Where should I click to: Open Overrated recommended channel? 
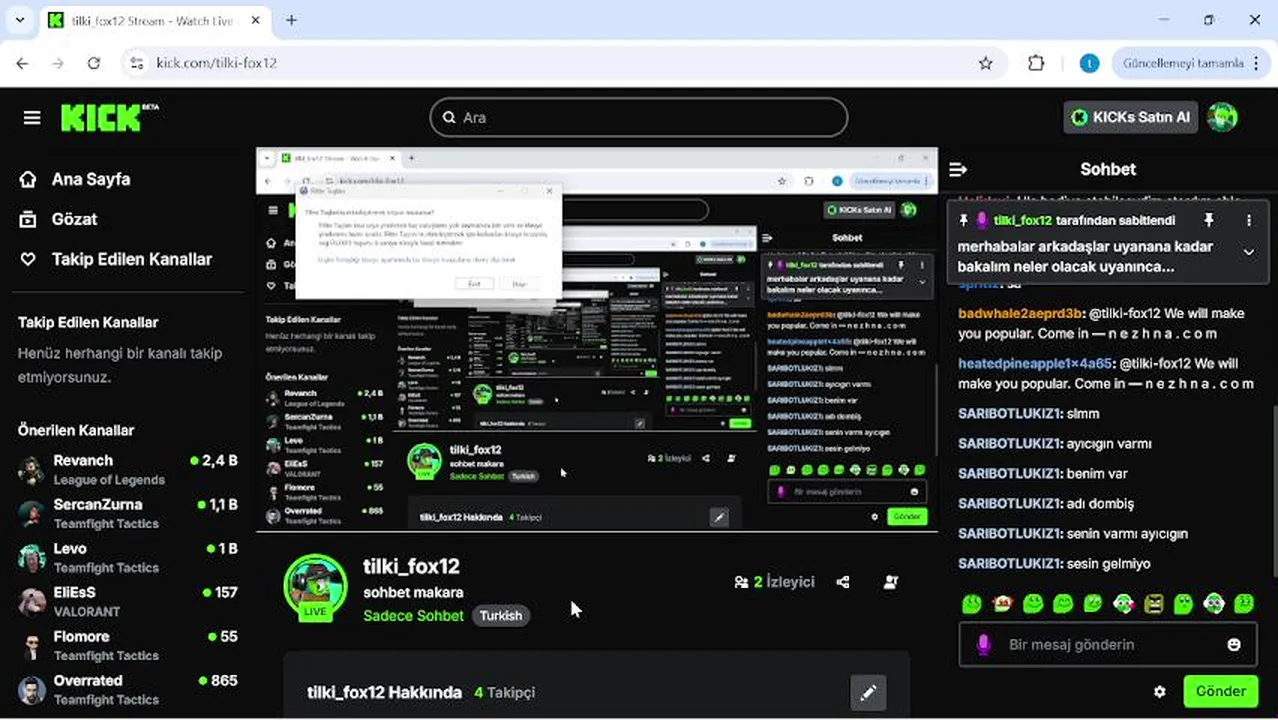coord(128,689)
